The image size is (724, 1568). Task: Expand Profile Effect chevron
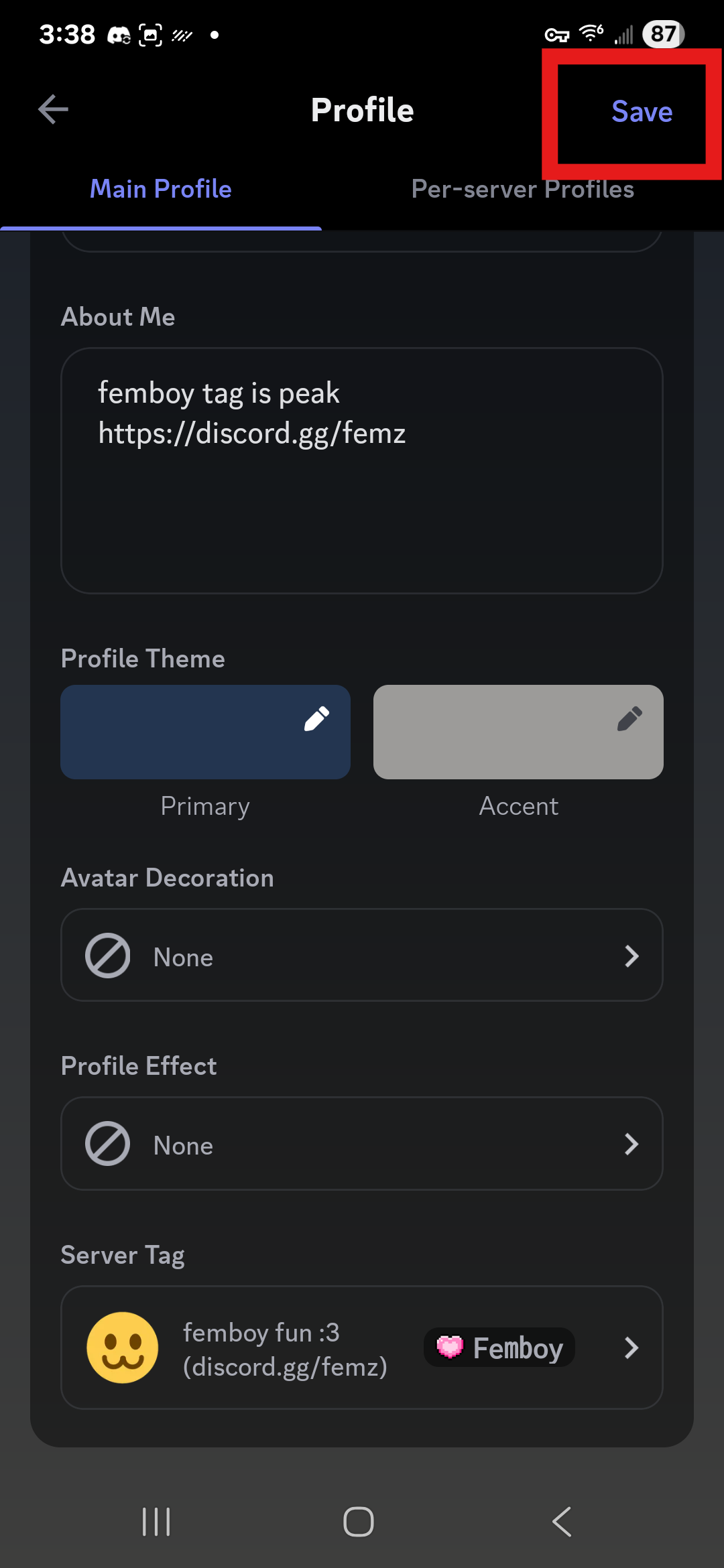(x=631, y=1144)
